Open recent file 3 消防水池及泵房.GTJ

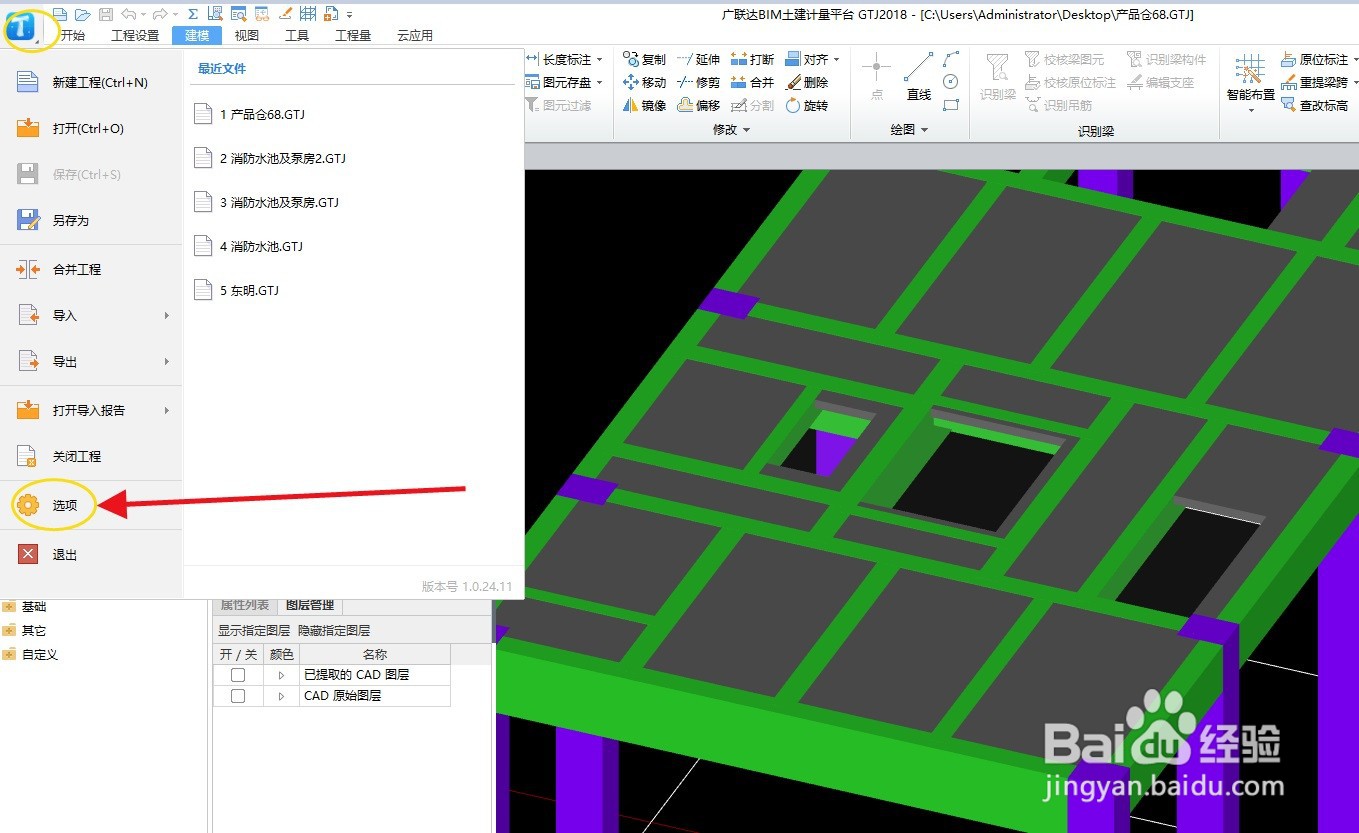click(266, 202)
